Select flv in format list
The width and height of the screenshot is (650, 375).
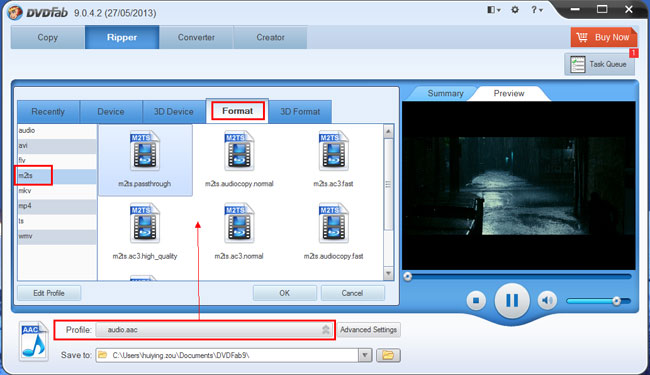pos(57,160)
